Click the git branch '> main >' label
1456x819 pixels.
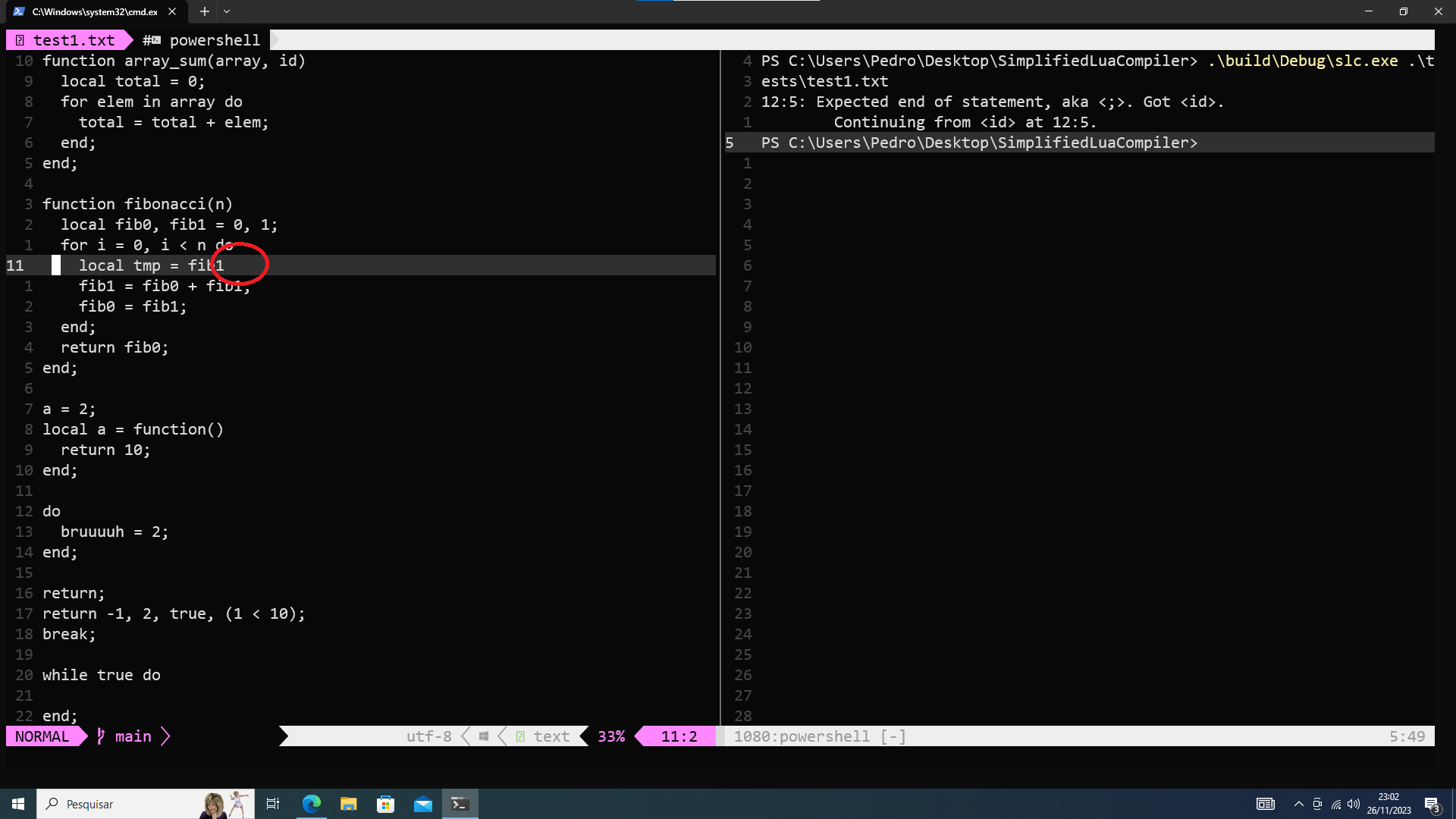coord(133,736)
